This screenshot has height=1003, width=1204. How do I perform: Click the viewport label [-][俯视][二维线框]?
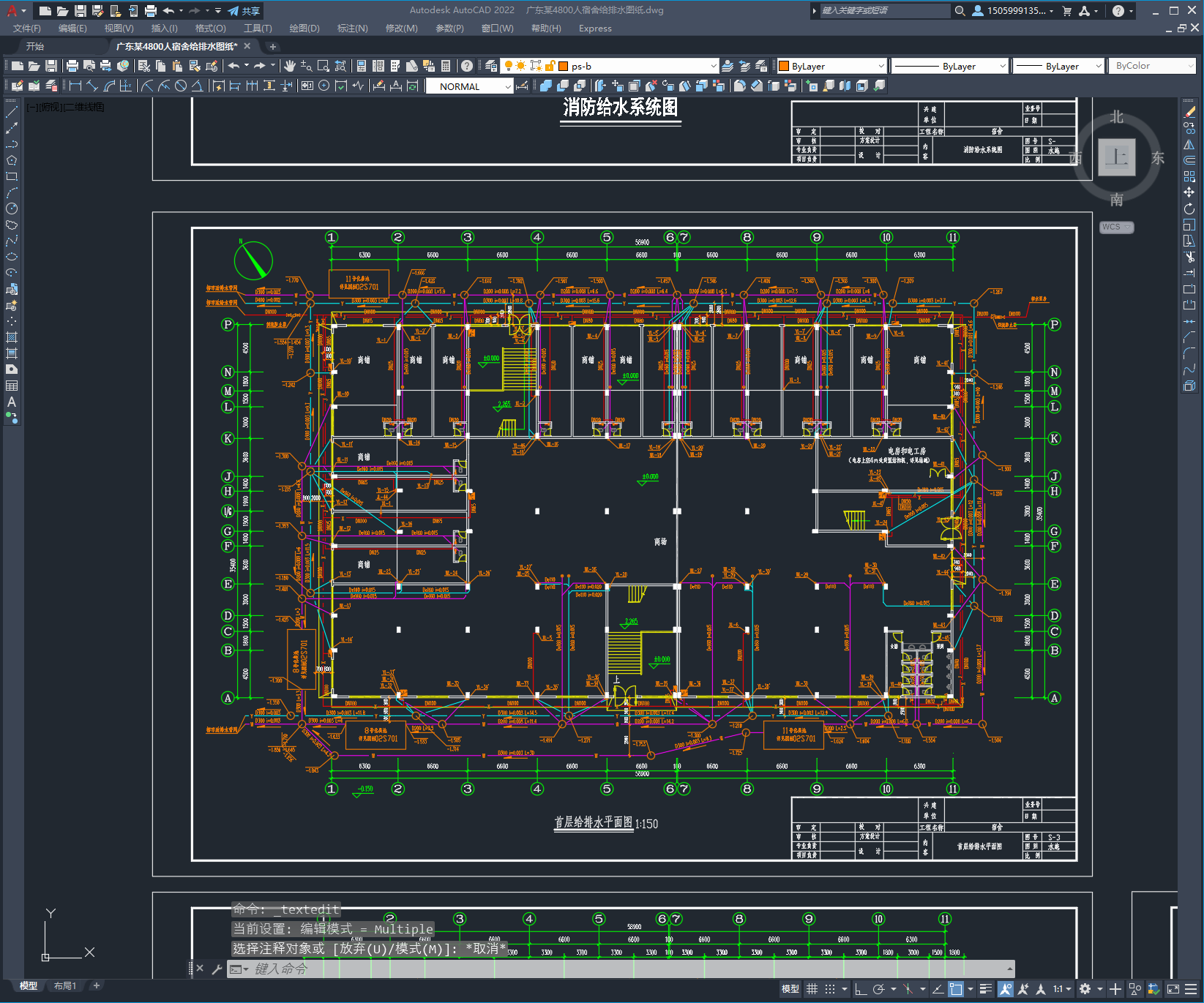65,107
